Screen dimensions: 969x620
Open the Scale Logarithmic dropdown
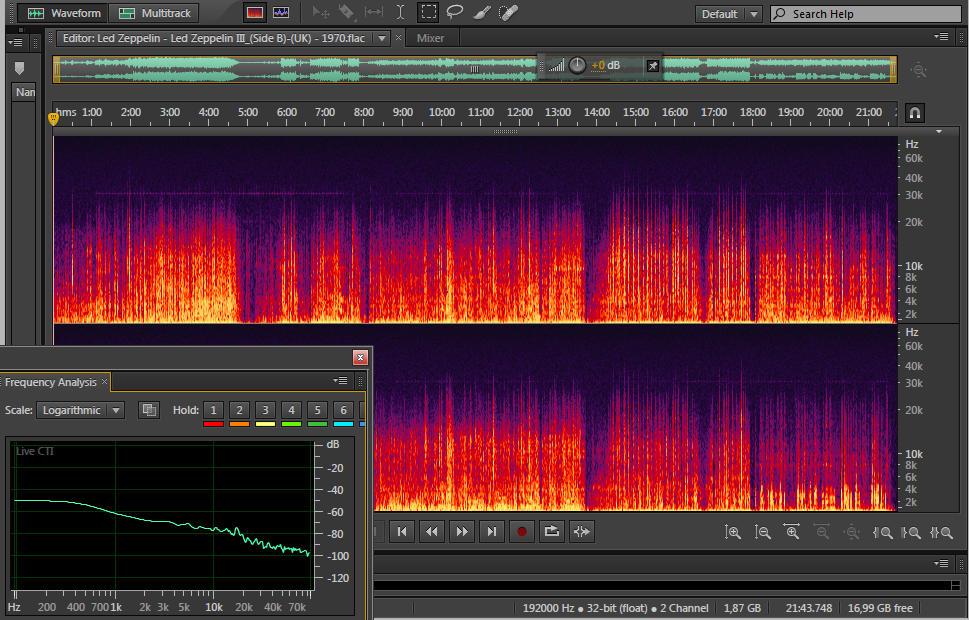[x=80, y=410]
